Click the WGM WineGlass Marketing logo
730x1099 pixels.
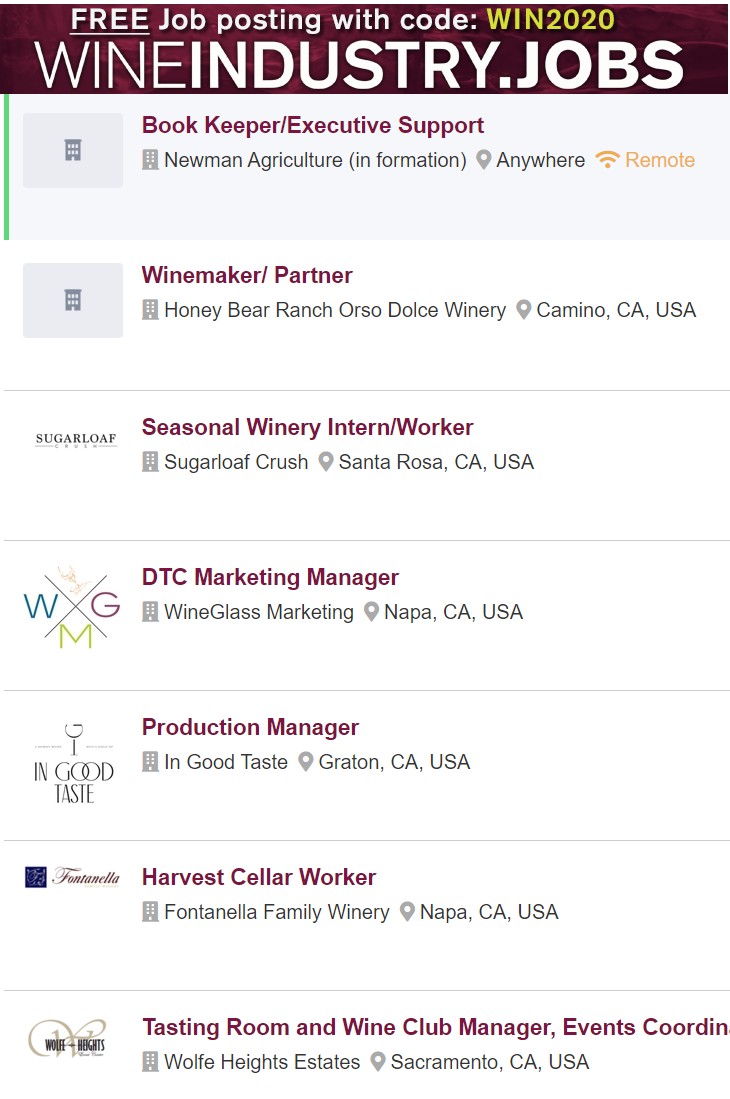(72, 609)
